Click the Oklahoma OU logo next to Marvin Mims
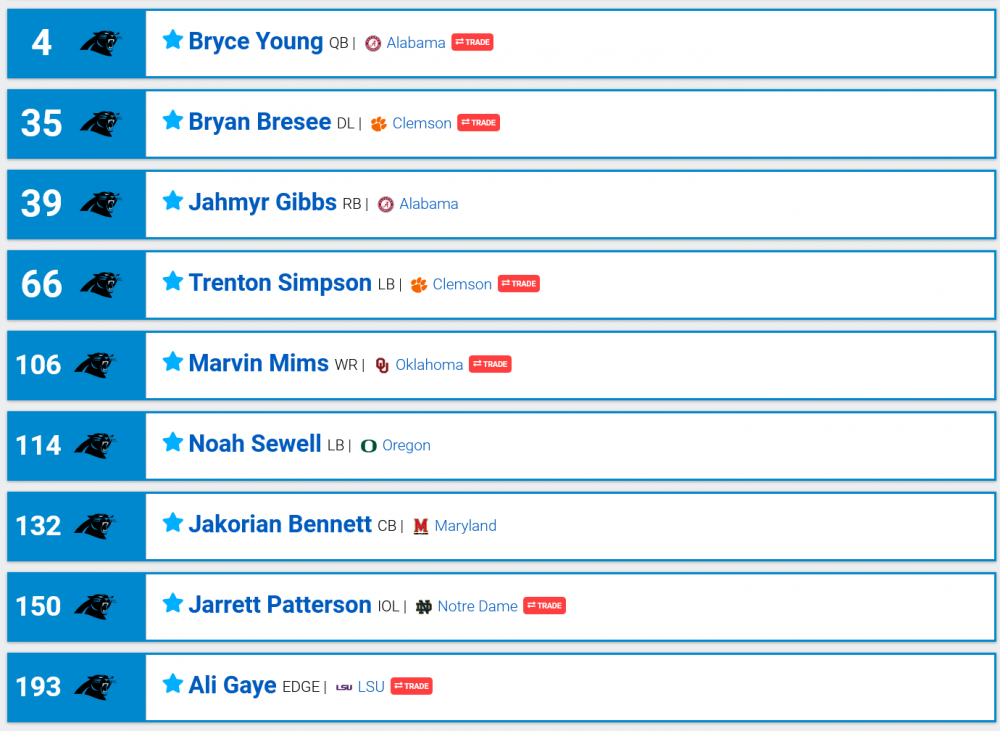Screen dimensions: 1000x731 tap(383, 364)
